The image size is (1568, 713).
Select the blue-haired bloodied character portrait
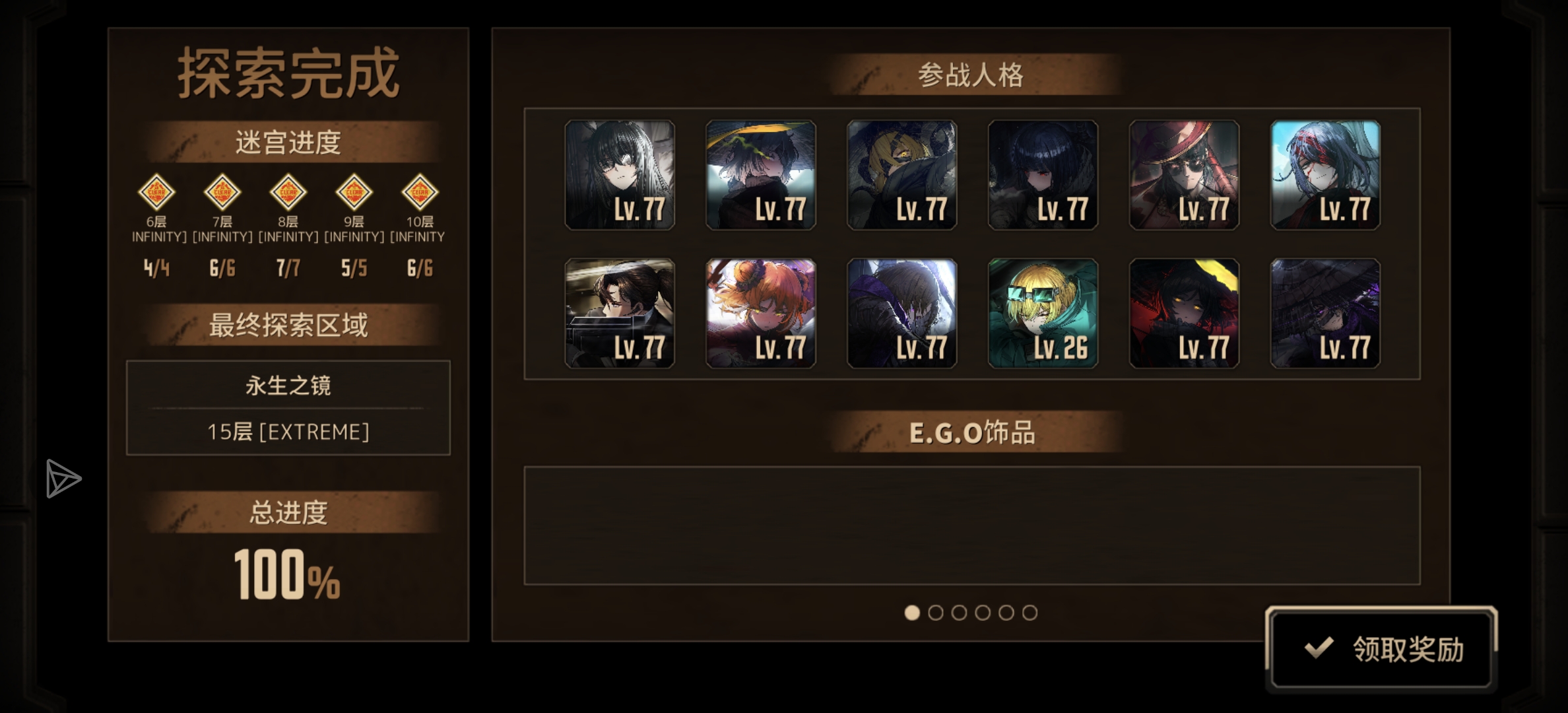(x=1325, y=175)
